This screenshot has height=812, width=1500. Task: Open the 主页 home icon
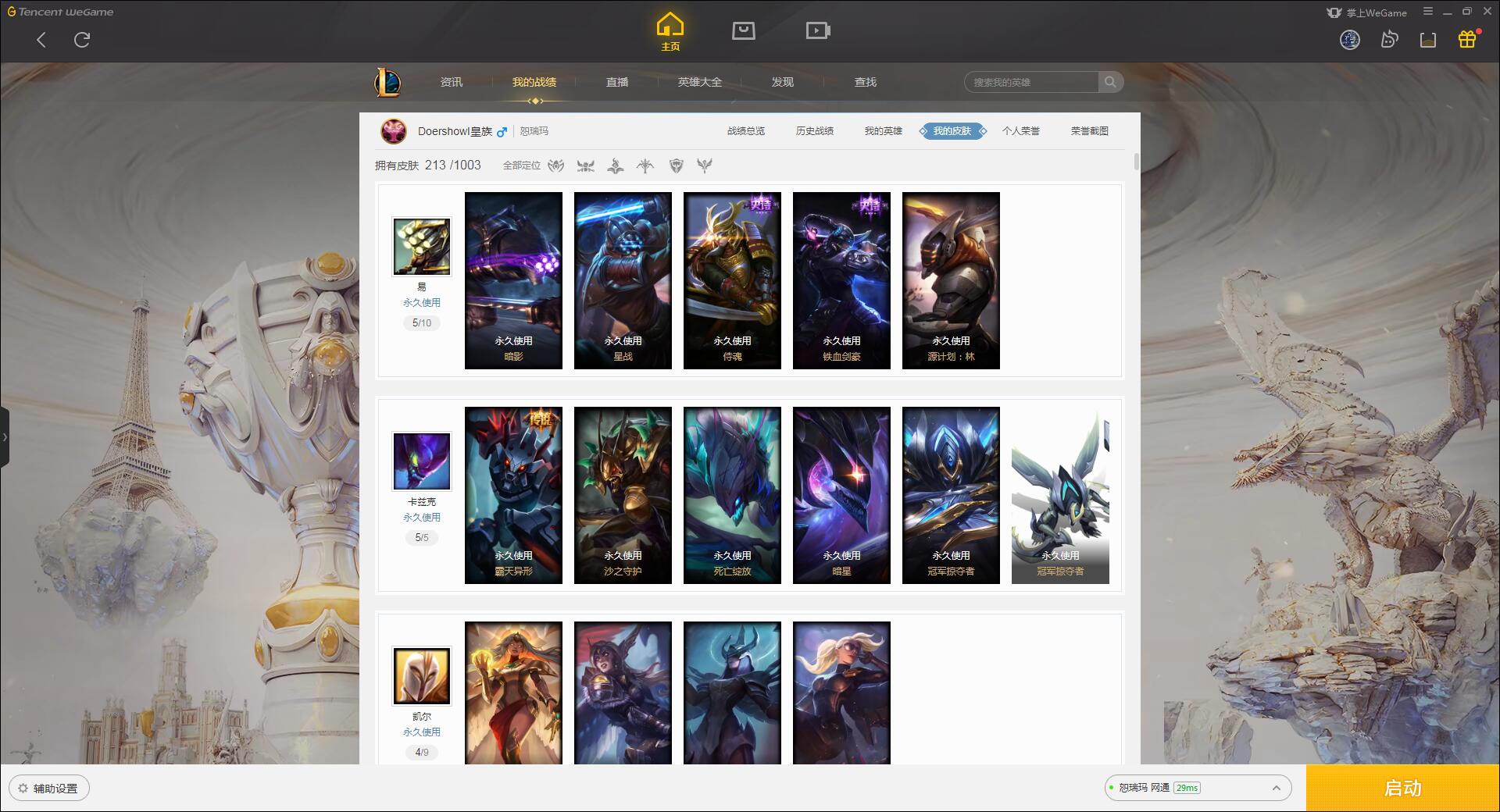click(x=670, y=32)
